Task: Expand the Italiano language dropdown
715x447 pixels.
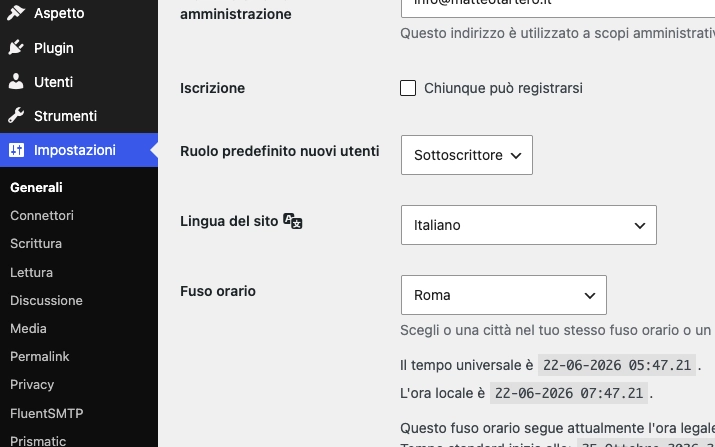Action: tap(528, 225)
